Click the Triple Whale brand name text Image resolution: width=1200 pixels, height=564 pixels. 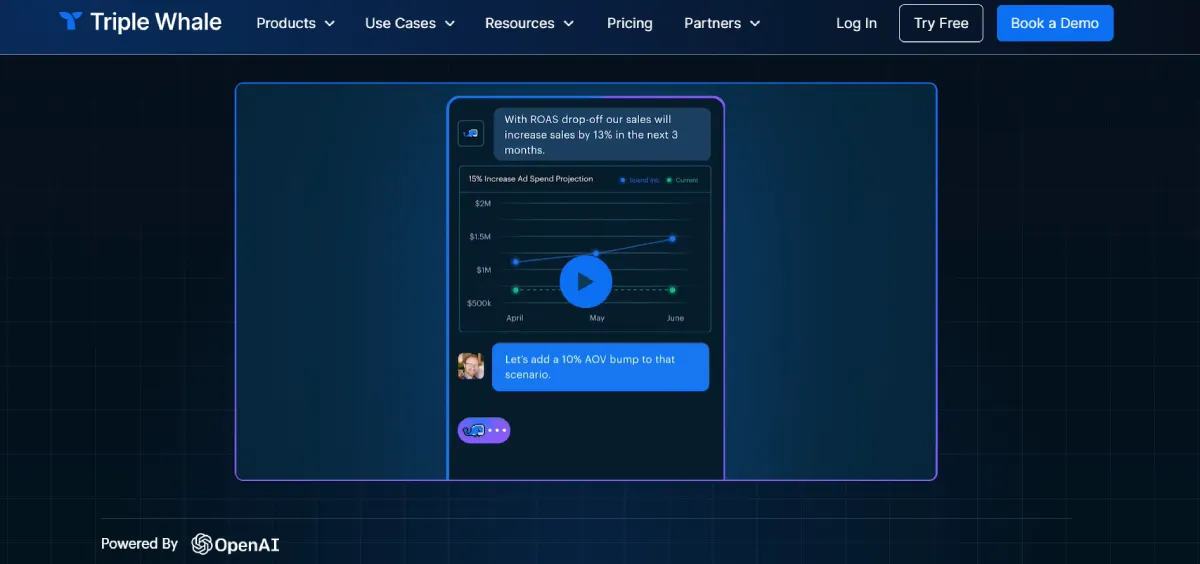coord(156,22)
